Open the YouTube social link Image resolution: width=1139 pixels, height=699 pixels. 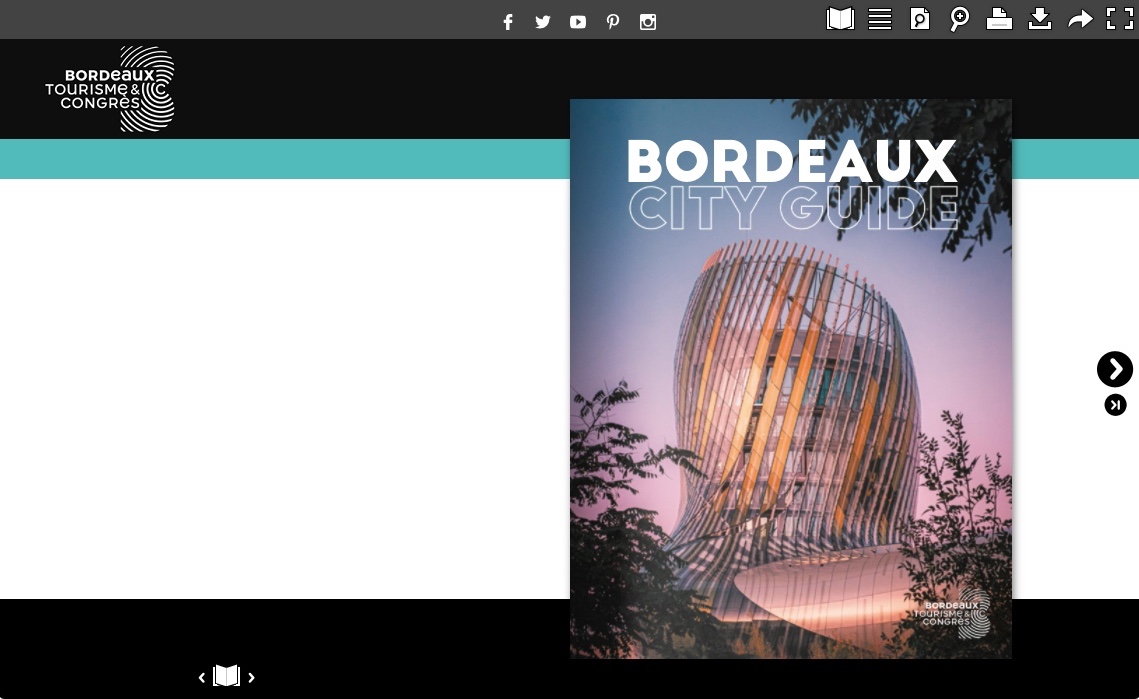[577, 22]
